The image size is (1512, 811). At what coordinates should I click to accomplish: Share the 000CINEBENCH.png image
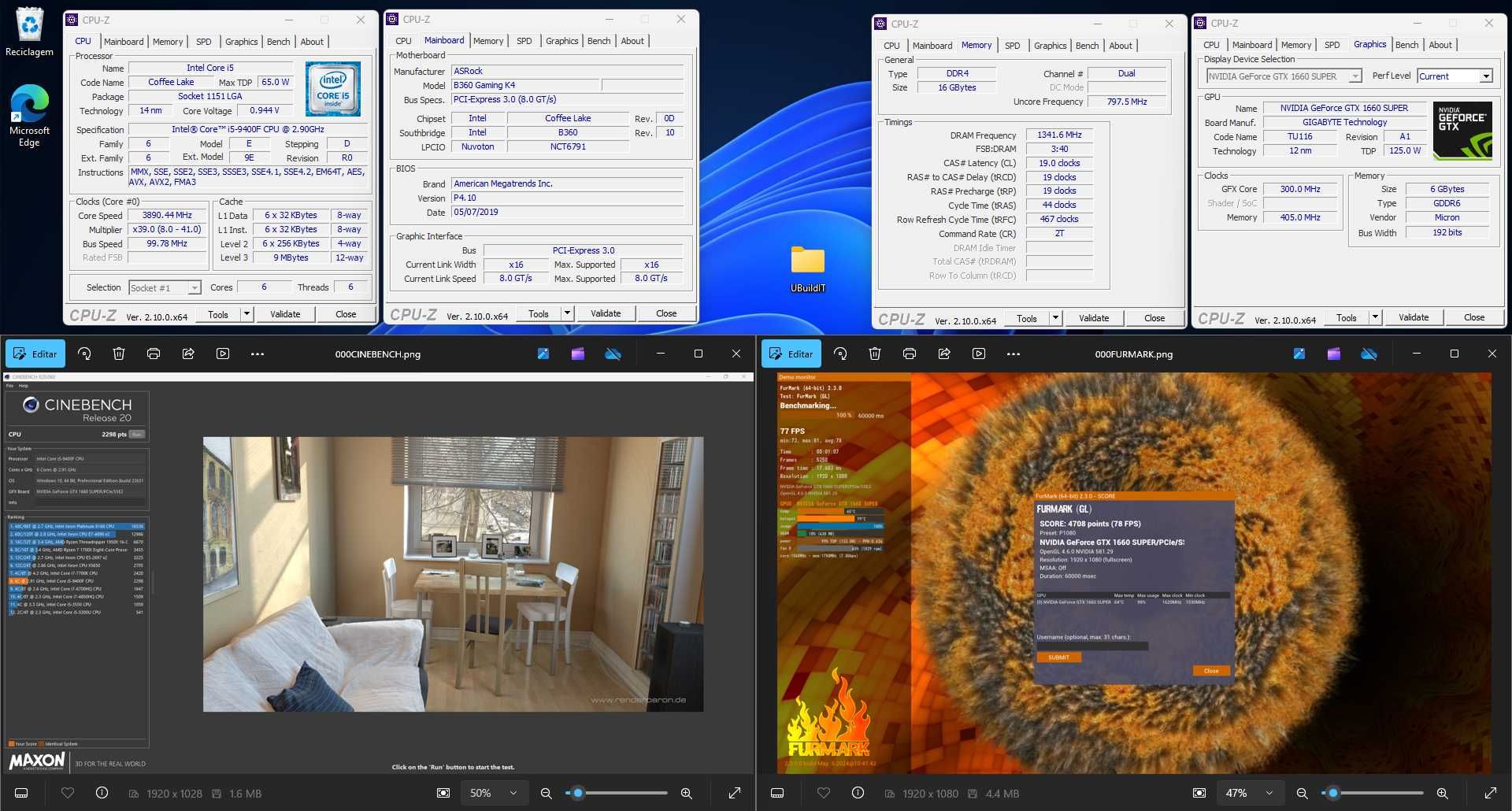pos(188,354)
